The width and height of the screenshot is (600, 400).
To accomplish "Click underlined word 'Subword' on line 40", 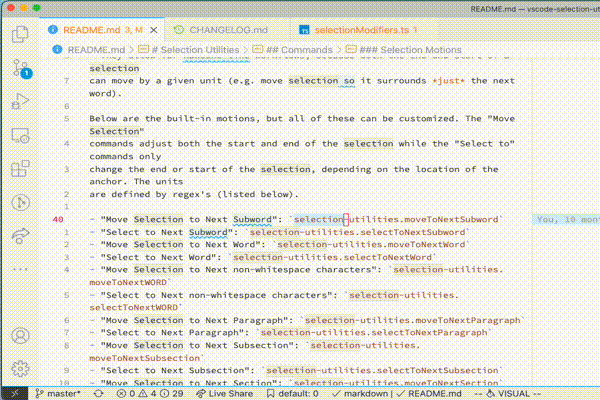I will point(253,219).
